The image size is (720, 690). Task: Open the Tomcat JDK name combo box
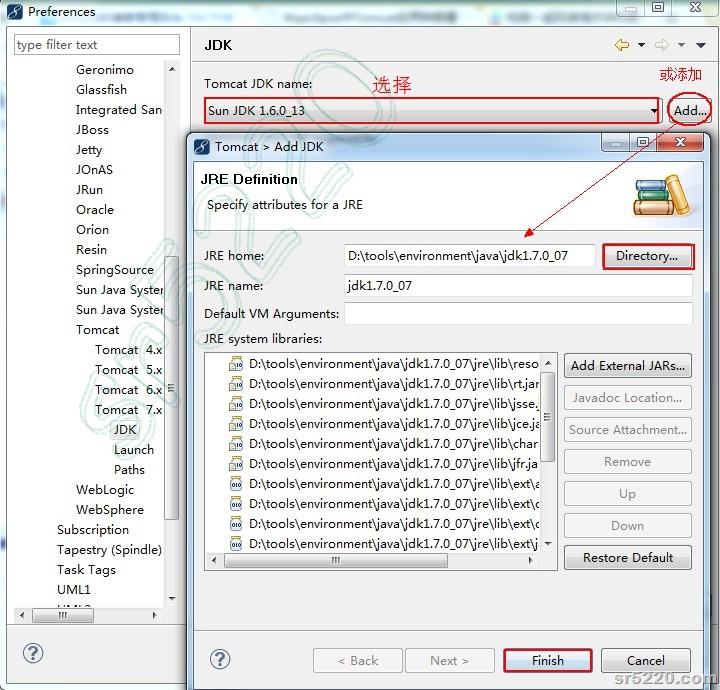pyautogui.click(x=433, y=111)
